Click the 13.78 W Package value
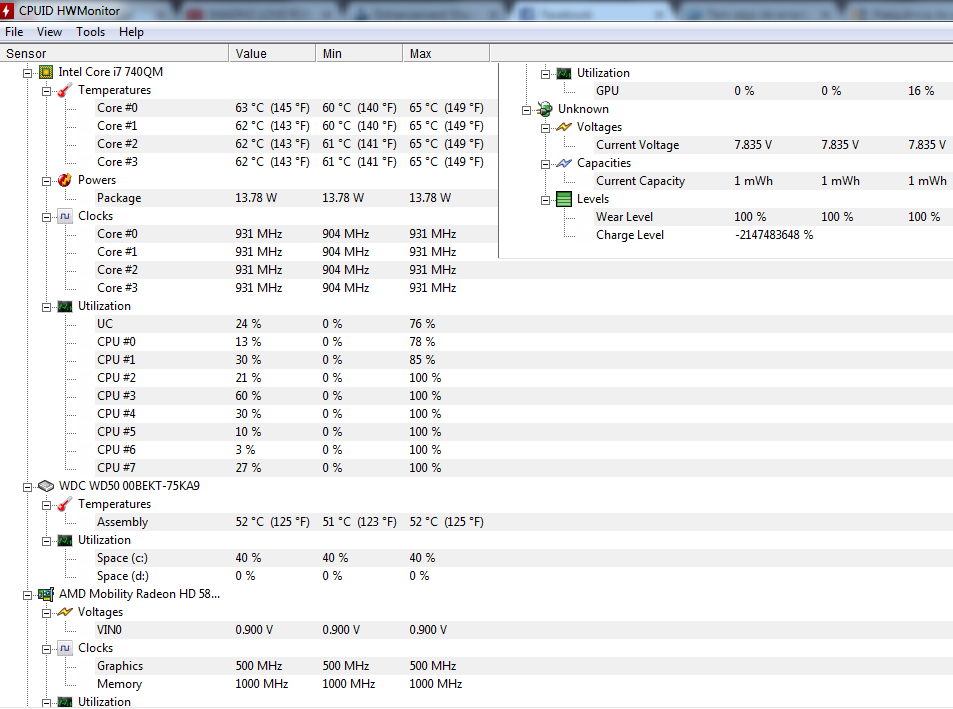The width and height of the screenshot is (953, 709). [256, 198]
